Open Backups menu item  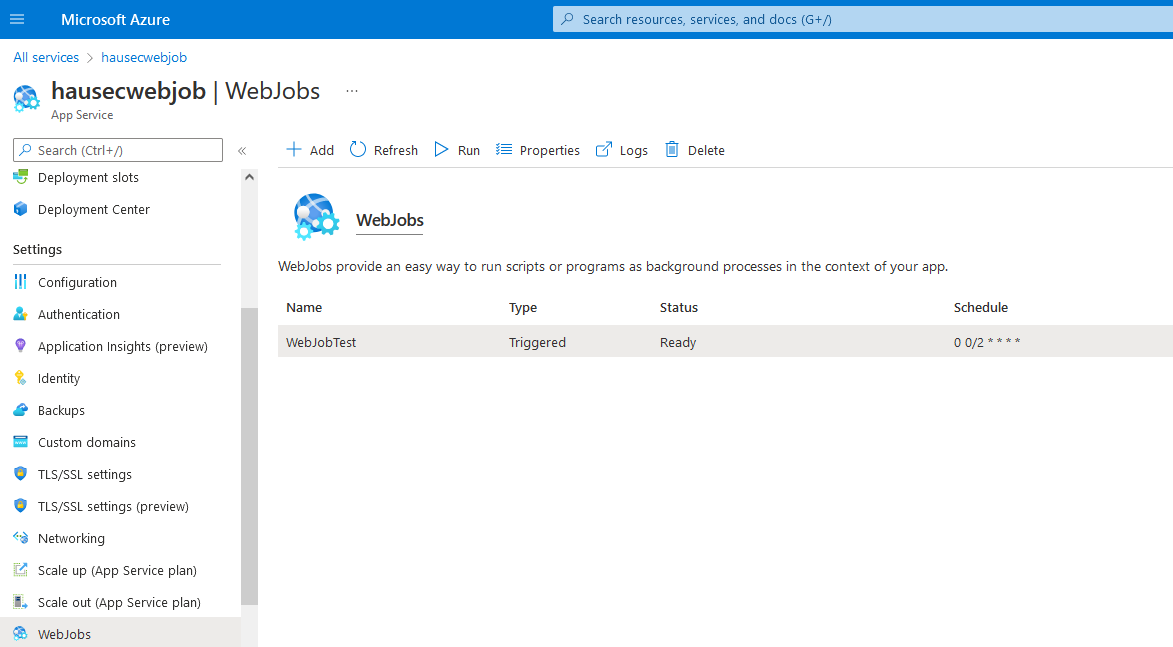point(61,411)
